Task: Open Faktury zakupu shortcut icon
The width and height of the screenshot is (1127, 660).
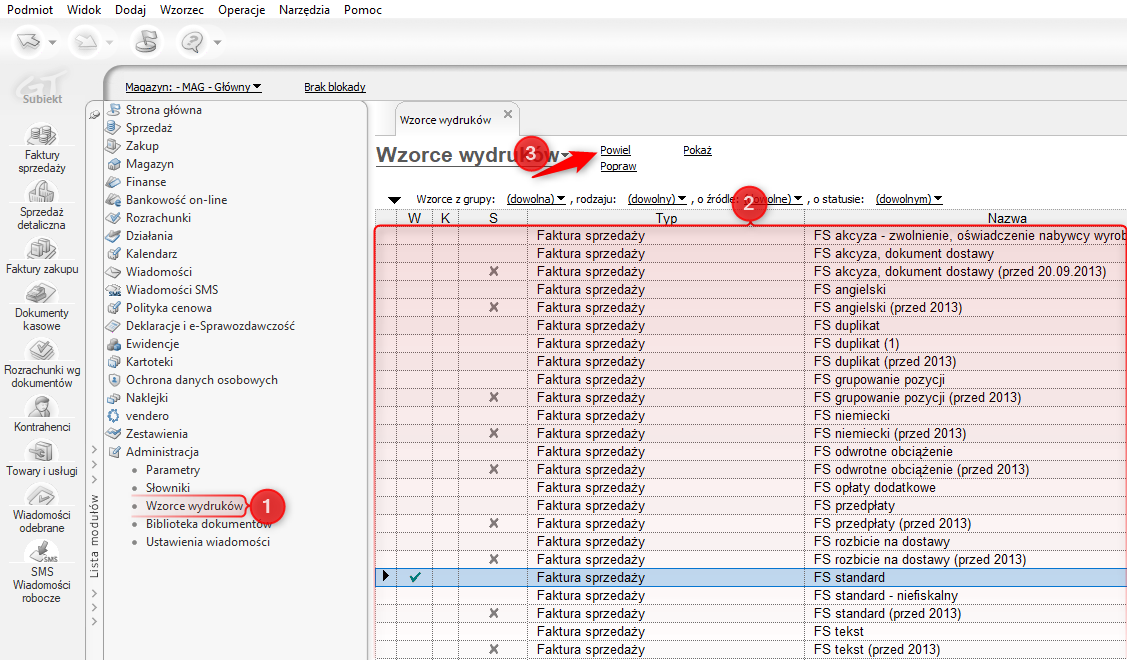Action: point(43,249)
